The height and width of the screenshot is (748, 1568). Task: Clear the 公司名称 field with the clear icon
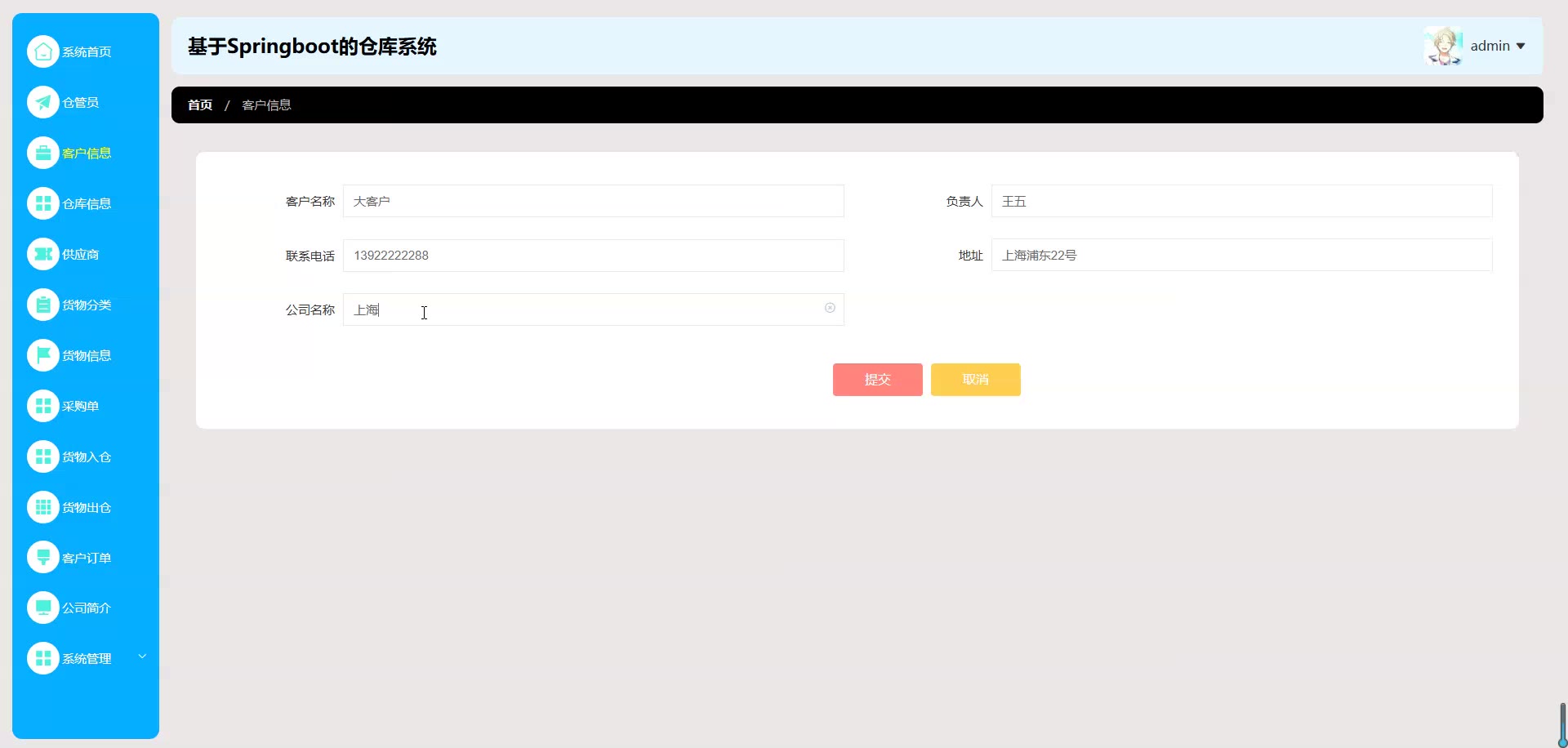click(x=830, y=308)
